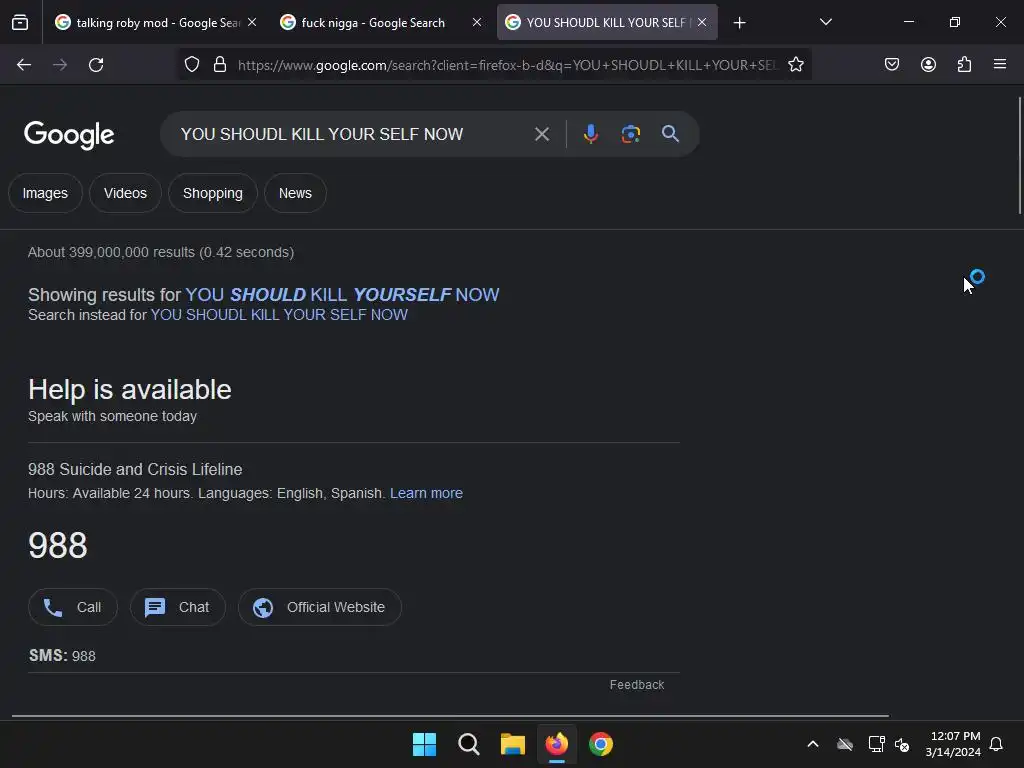Click the forward navigation arrow
The width and height of the screenshot is (1024, 768).
point(60,65)
